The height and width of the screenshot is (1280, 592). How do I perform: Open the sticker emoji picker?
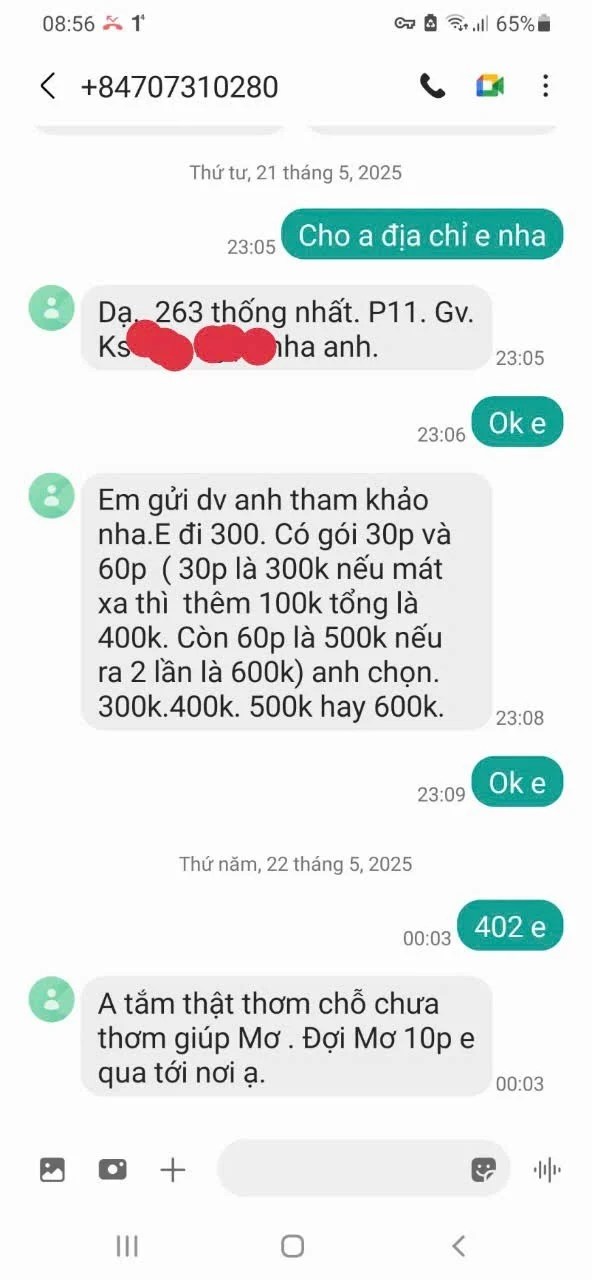tap(484, 1169)
